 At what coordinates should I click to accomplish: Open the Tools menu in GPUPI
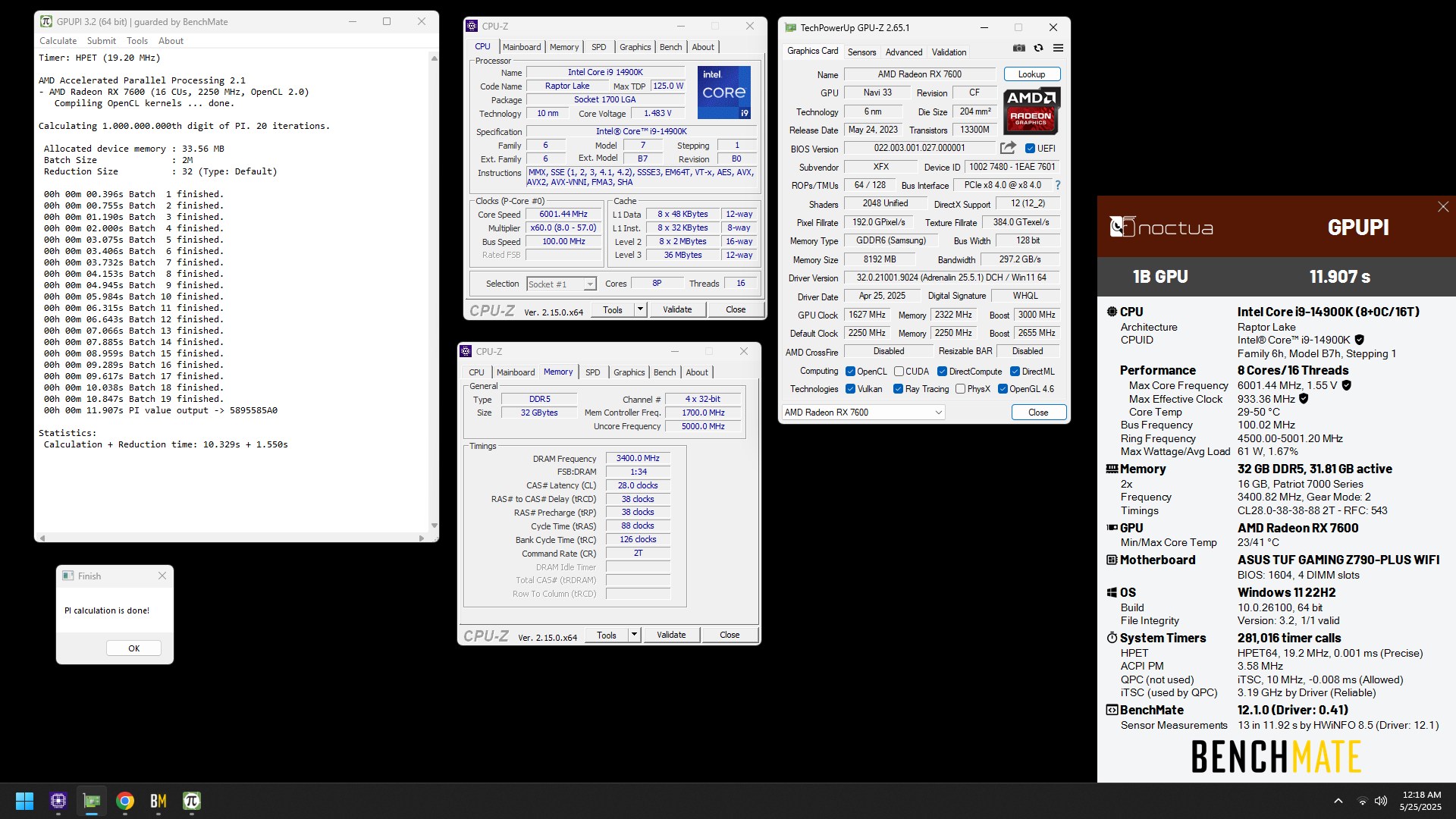tap(137, 41)
